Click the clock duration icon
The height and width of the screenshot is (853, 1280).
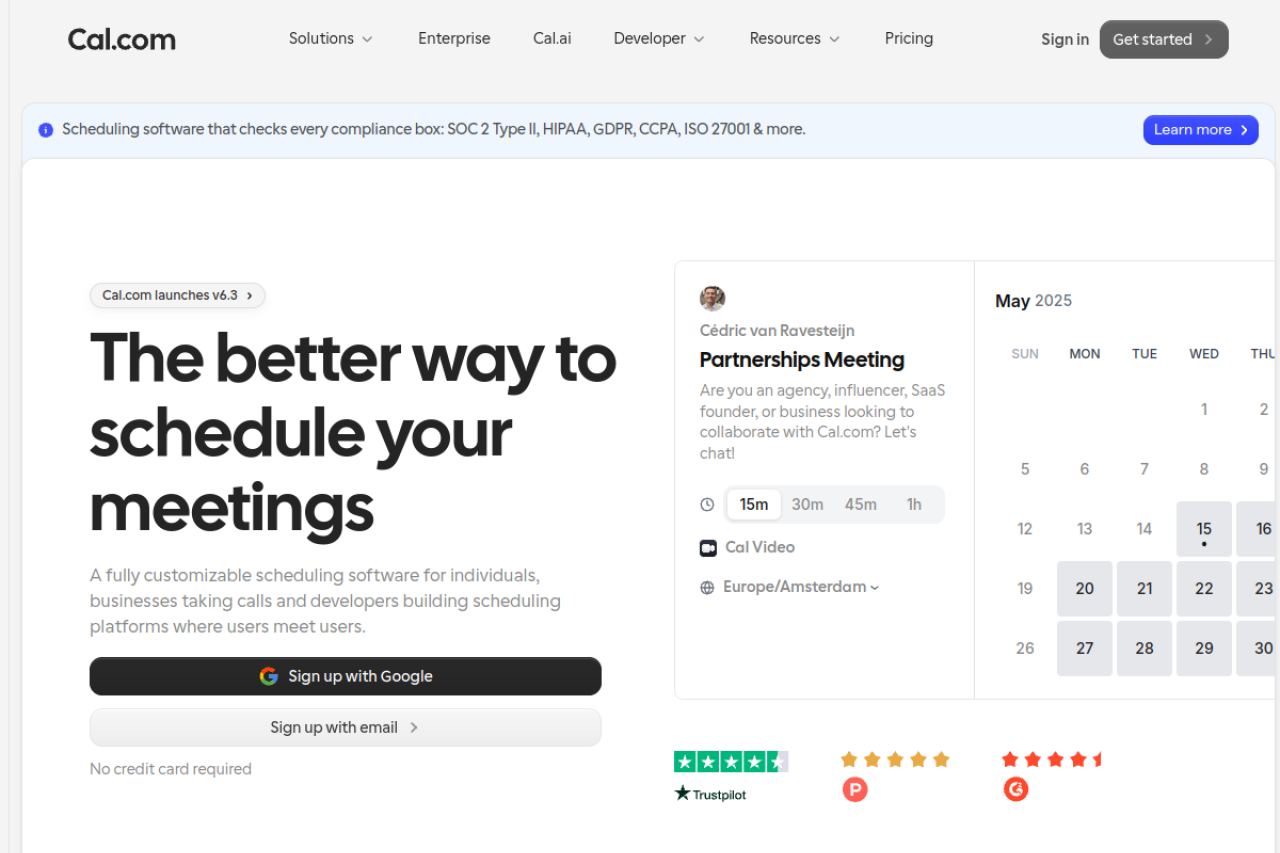(x=708, y=505)
